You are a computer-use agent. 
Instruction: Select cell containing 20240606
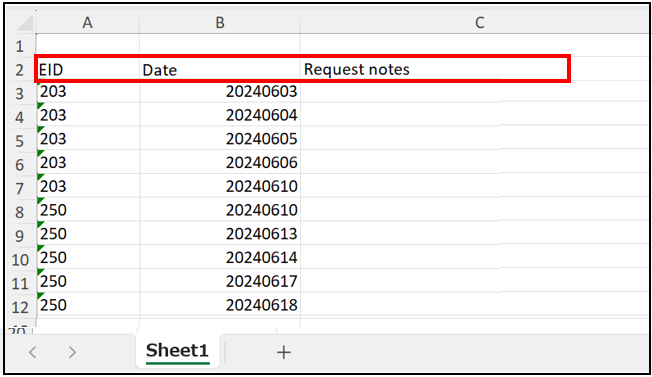[x=220, y=163]
